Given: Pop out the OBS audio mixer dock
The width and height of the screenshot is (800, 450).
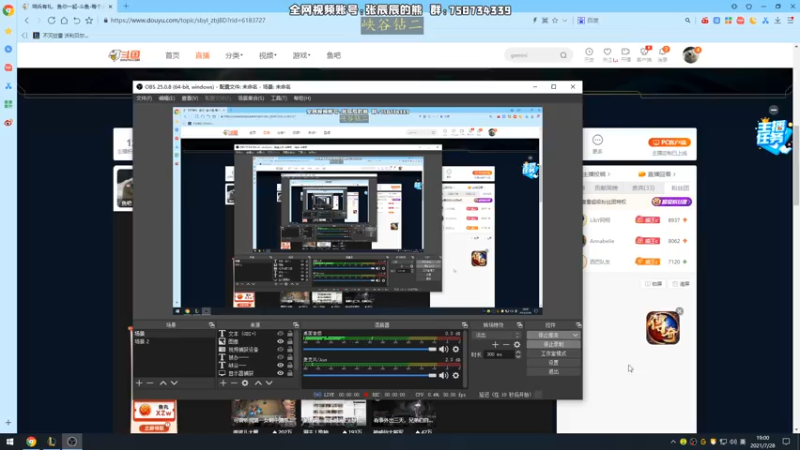Looking at the screenshot, I should [x=464, y=325].
